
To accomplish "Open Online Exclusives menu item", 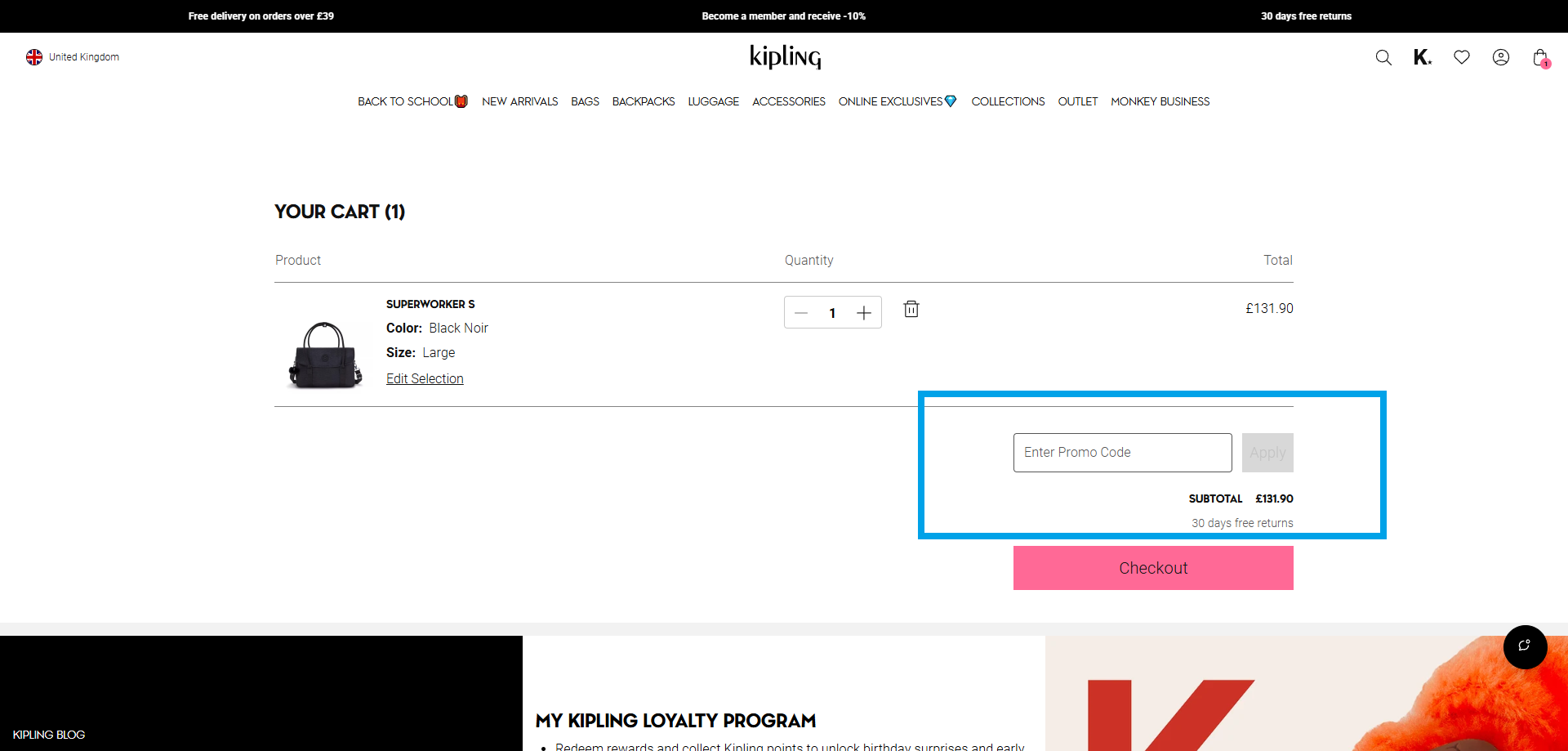I will pos(898,101).
